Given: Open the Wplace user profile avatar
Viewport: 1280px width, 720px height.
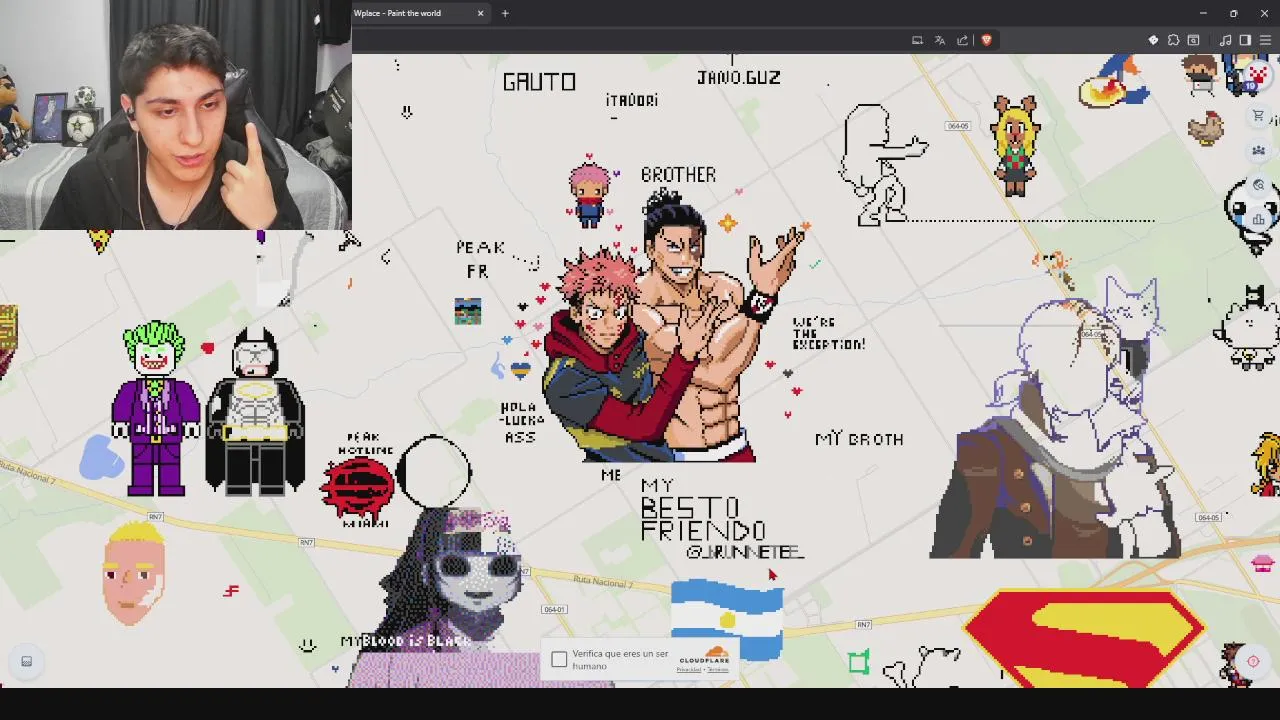Looking at the screenshot, I should 1258,76.
